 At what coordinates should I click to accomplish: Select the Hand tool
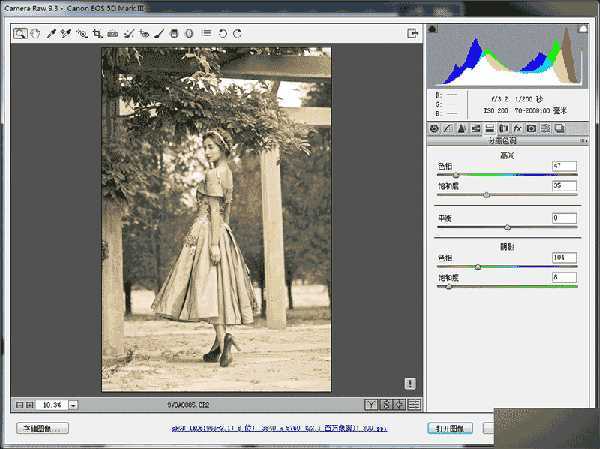pyautogui.click(x=34, y=33)
